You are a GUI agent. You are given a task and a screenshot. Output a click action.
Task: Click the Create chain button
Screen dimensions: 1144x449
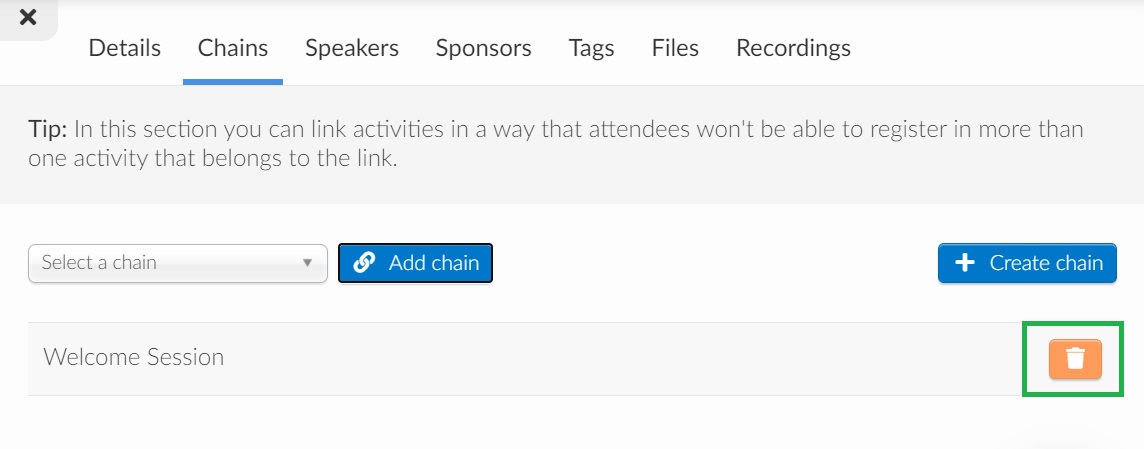click(1027, 263)
